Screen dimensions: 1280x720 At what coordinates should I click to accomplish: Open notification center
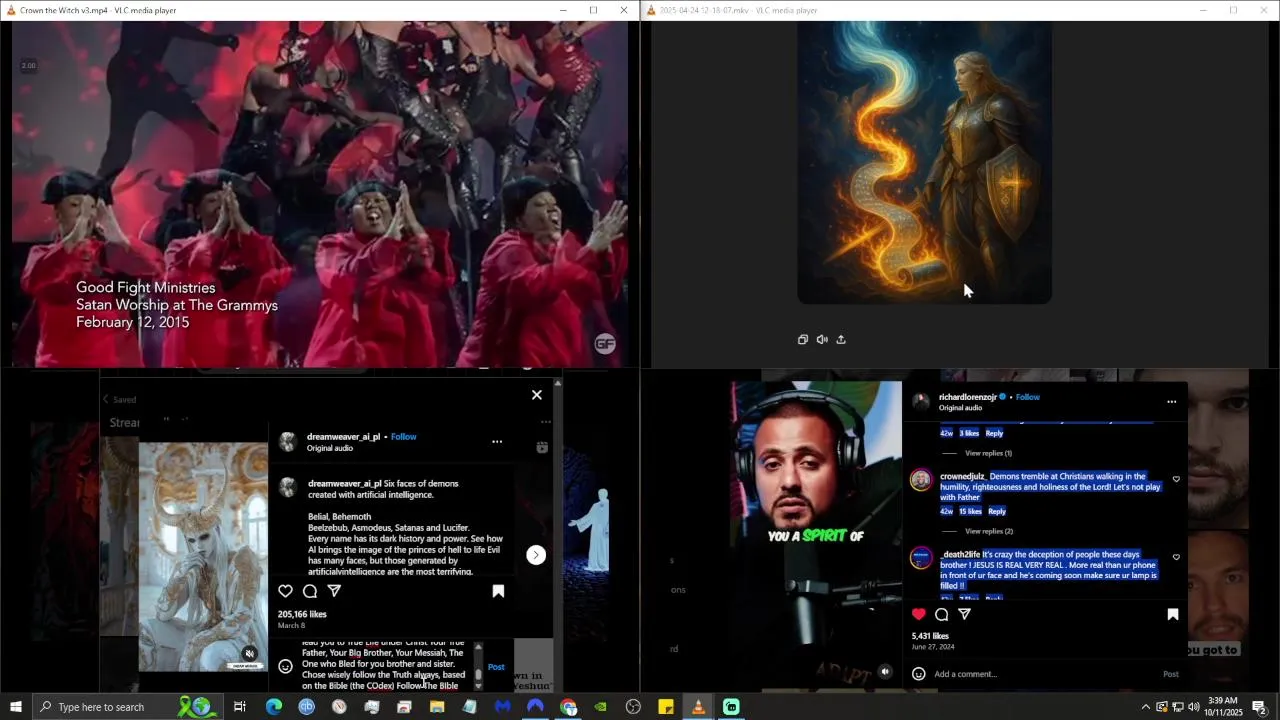1259,707
